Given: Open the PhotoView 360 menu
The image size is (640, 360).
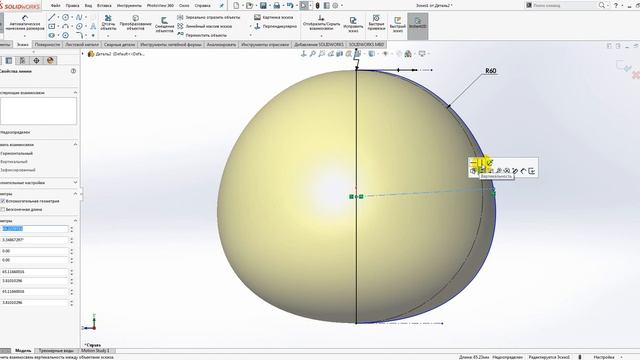Looking at the screenshot, I should coord(160,6).
